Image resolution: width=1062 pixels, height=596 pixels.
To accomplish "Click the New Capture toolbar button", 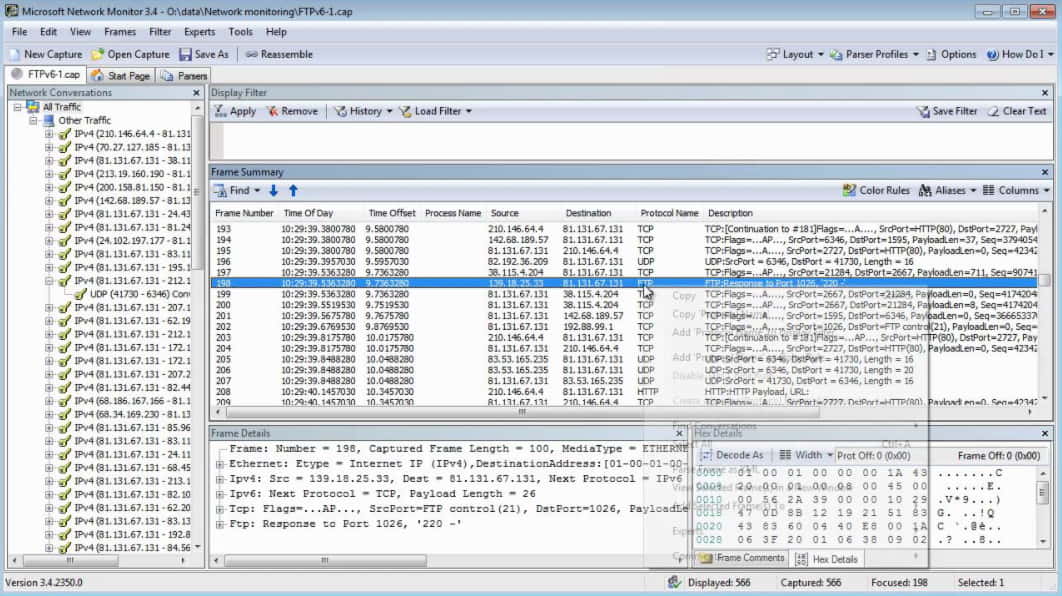I will (45, 54).
